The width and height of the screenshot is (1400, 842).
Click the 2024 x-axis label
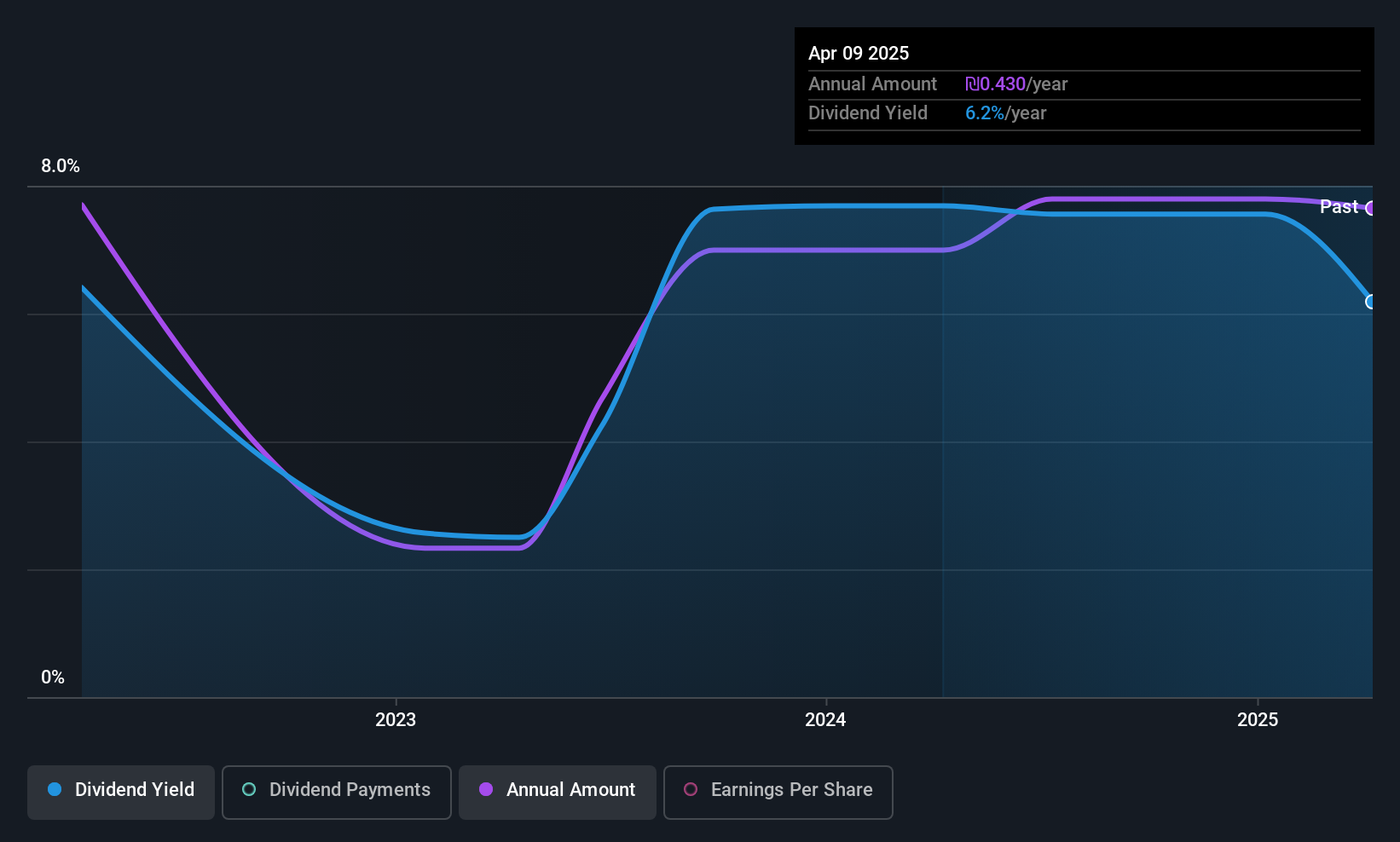[825, 720]
